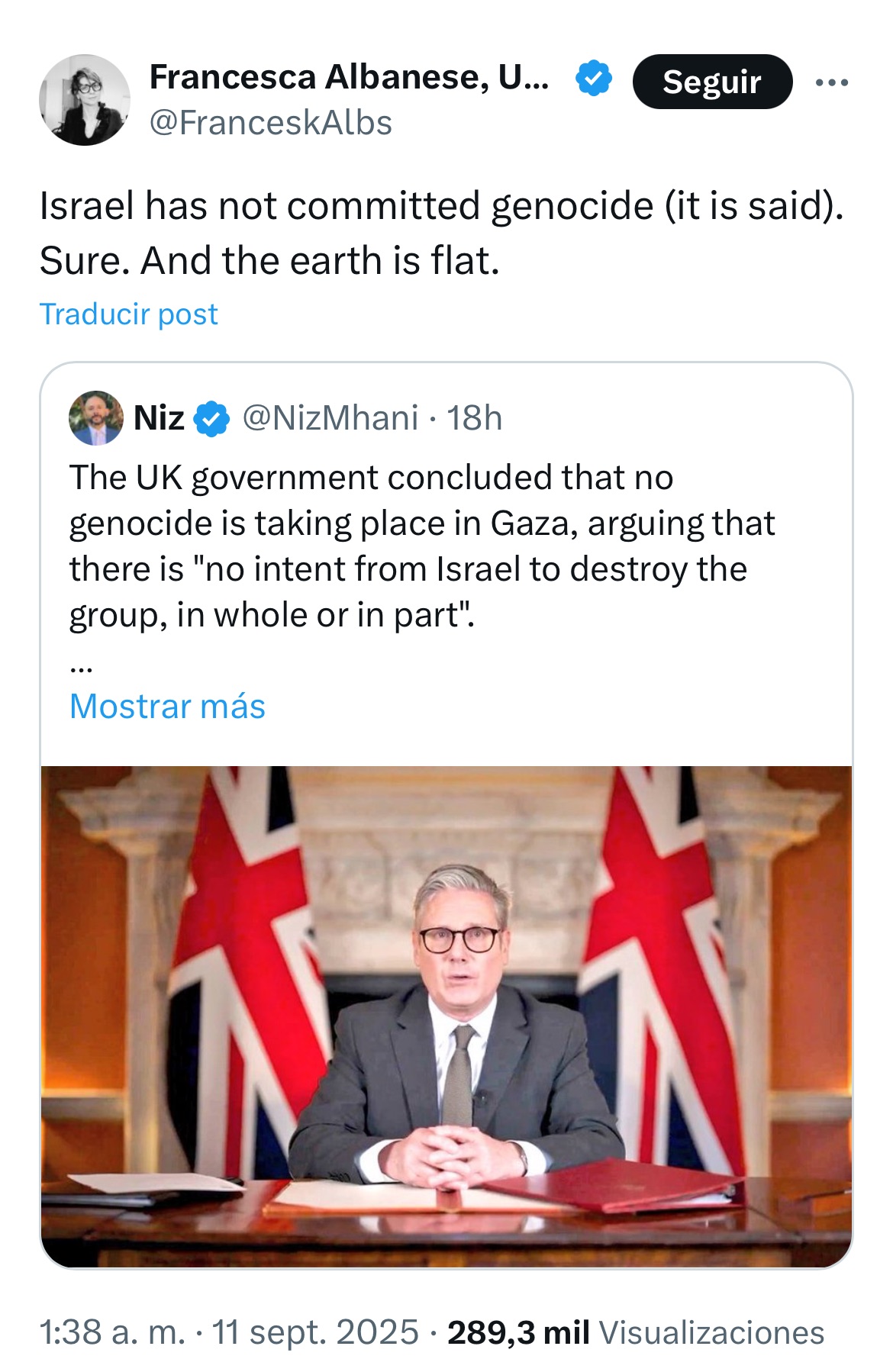Click the 11 sept. 2025 date

(315, 1332)
